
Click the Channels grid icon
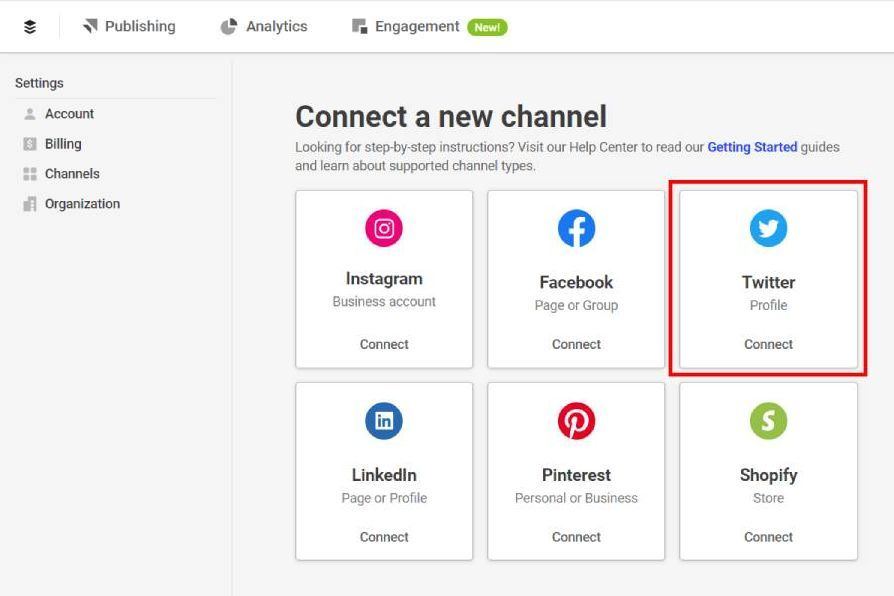[30, 174]
